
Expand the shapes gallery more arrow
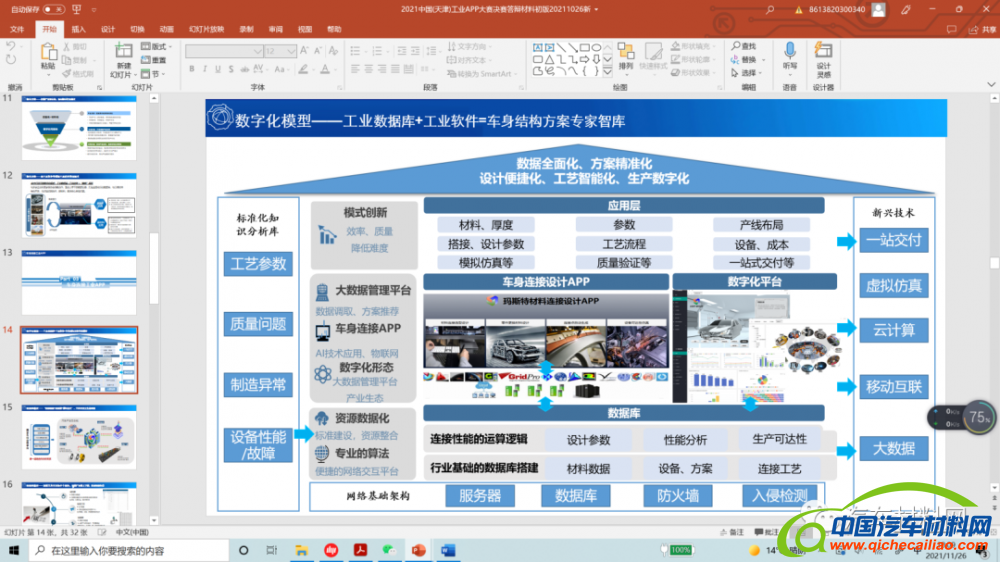[607, 71]
